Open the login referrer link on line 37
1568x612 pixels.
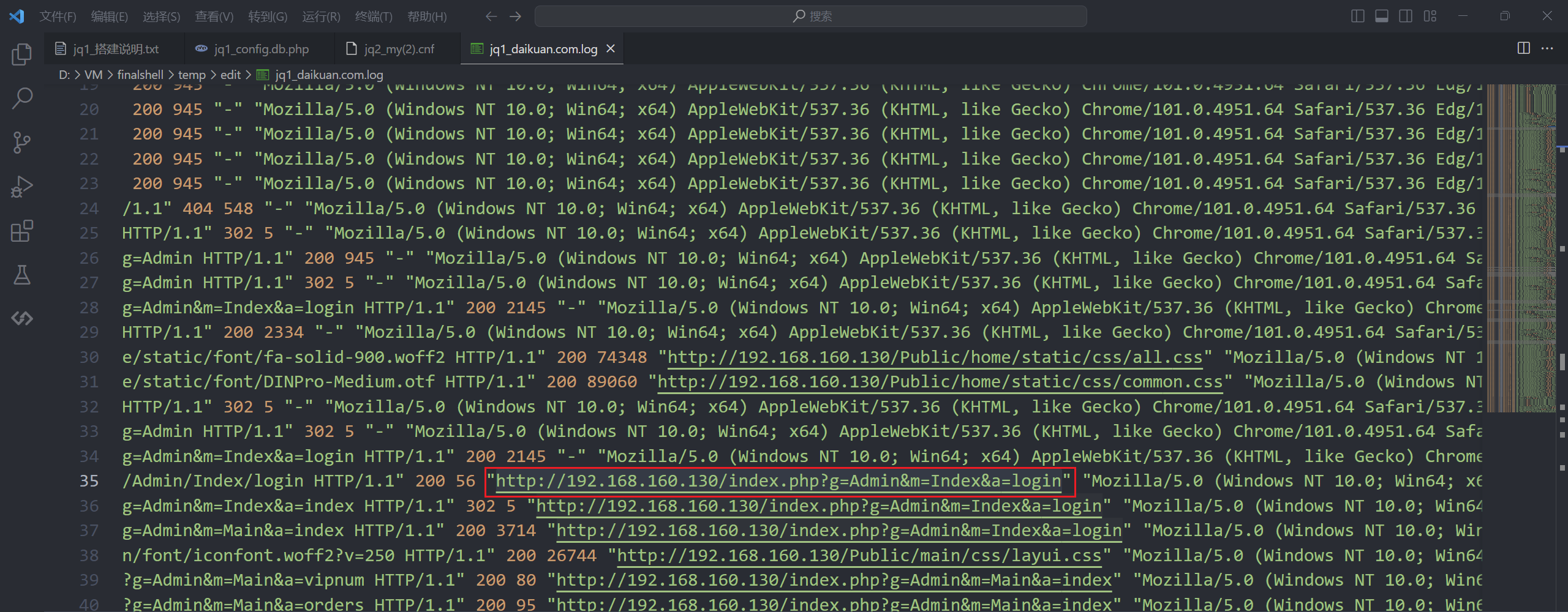(839, 531)
